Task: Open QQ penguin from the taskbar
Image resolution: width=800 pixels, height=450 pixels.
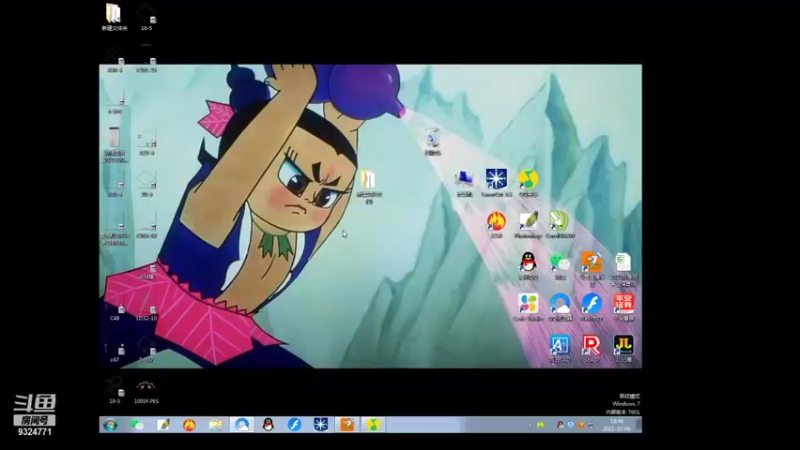Action: 268,424
